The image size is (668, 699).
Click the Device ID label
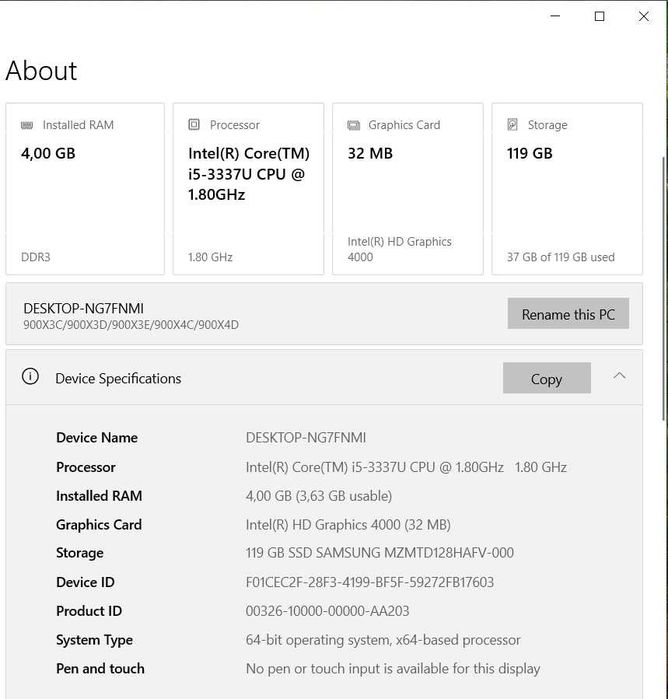(x=85, y=582)
